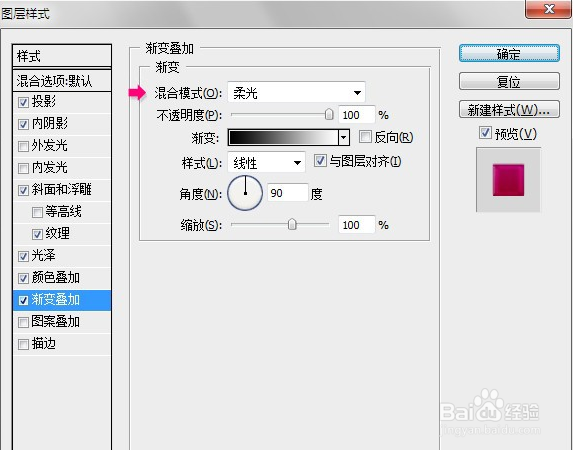
Task: Open the 混合模式 blend mode dropdown
Action: (296, 92)
